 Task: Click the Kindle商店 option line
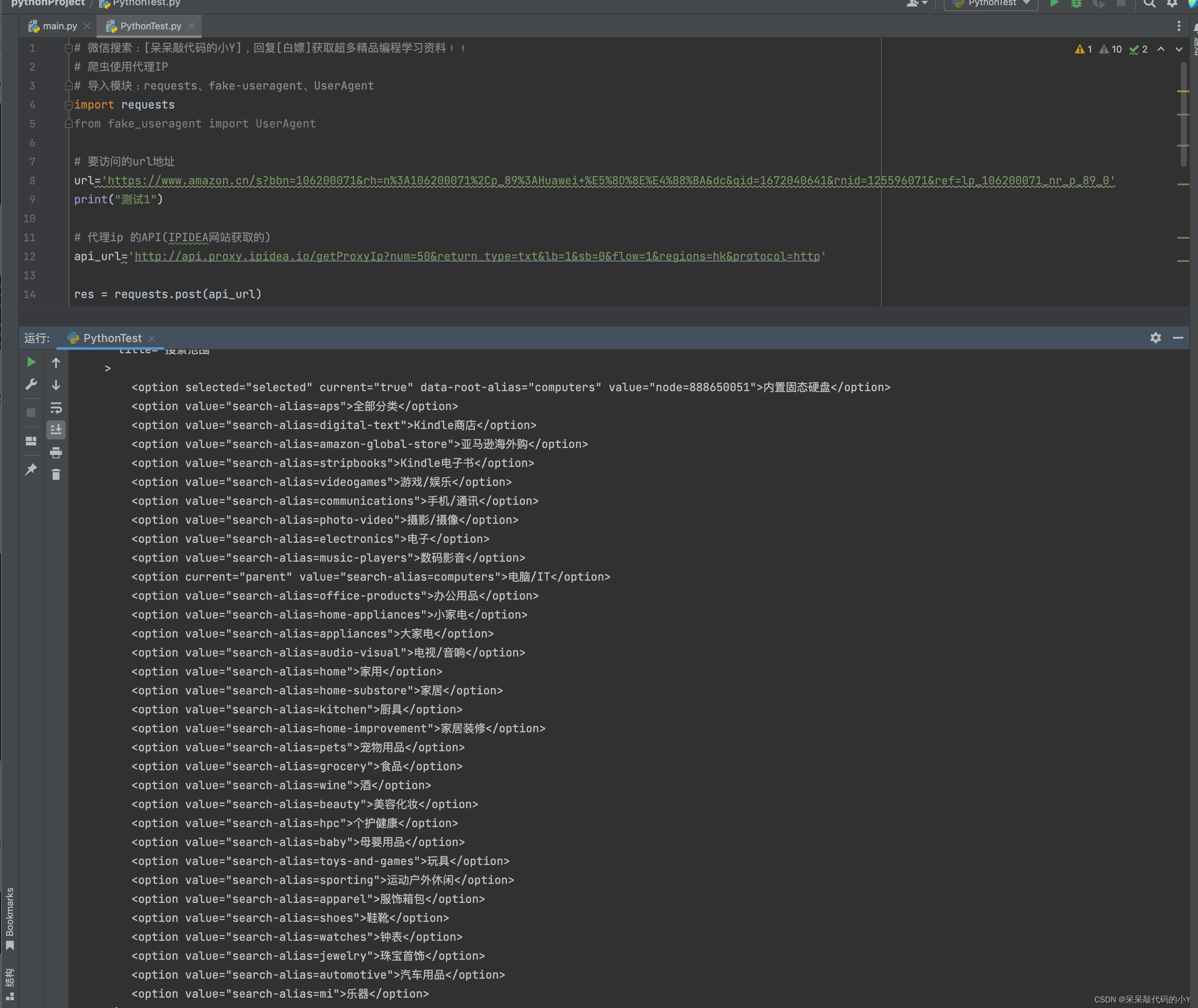point(334,425)
